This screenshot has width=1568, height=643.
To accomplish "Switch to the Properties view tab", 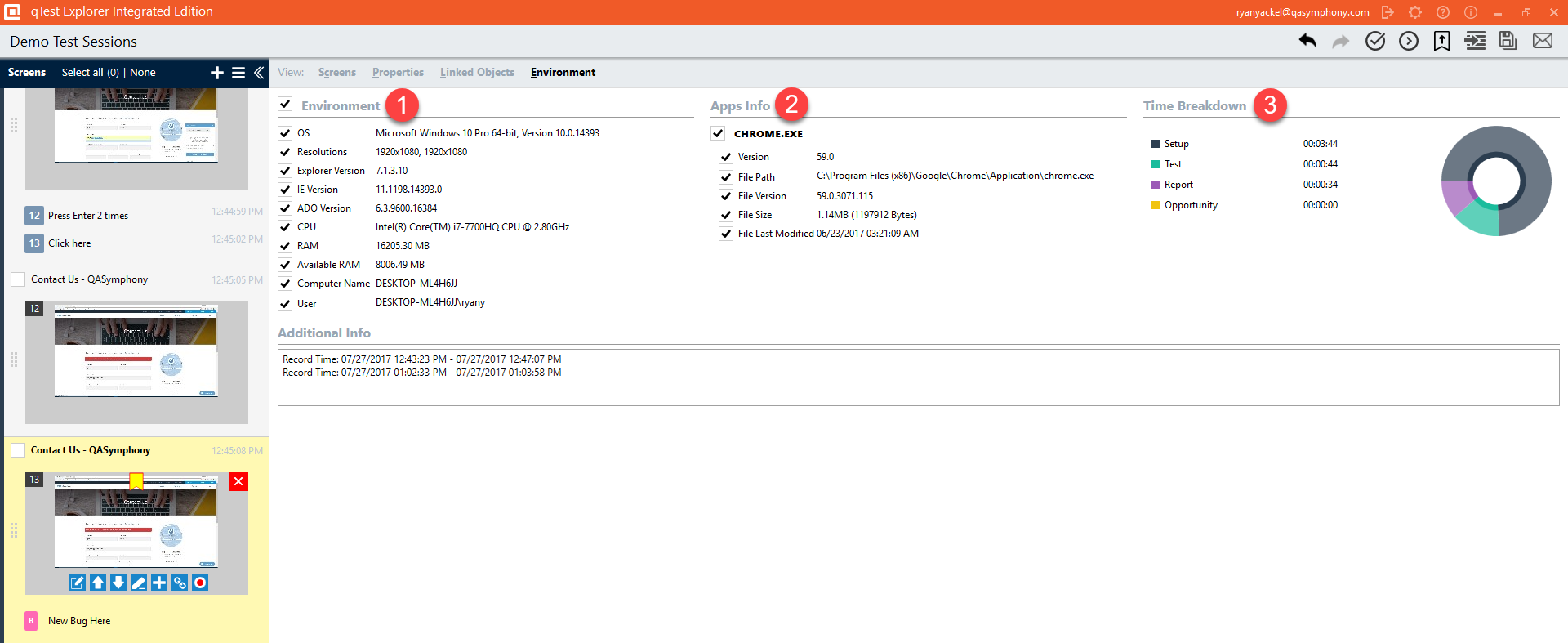I will (398, 73).
